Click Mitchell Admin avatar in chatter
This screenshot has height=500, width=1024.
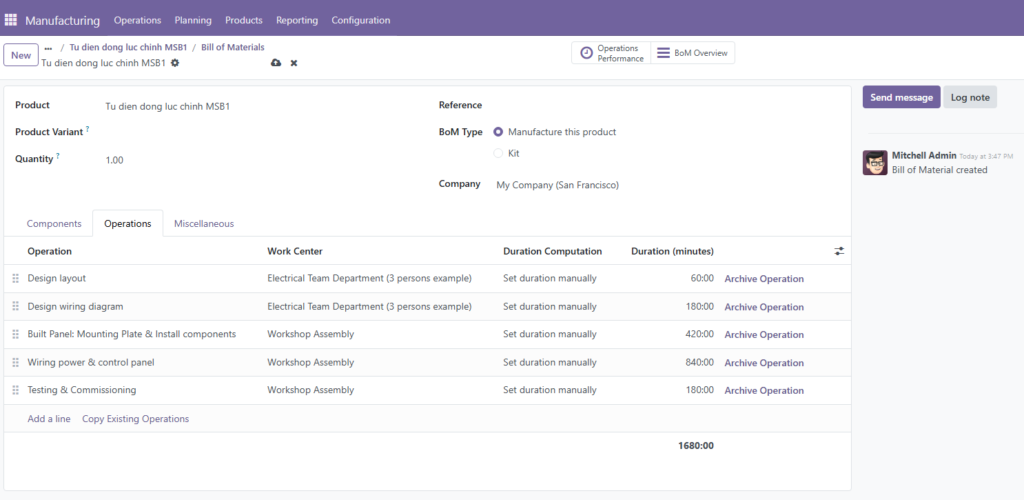(875, 163)
